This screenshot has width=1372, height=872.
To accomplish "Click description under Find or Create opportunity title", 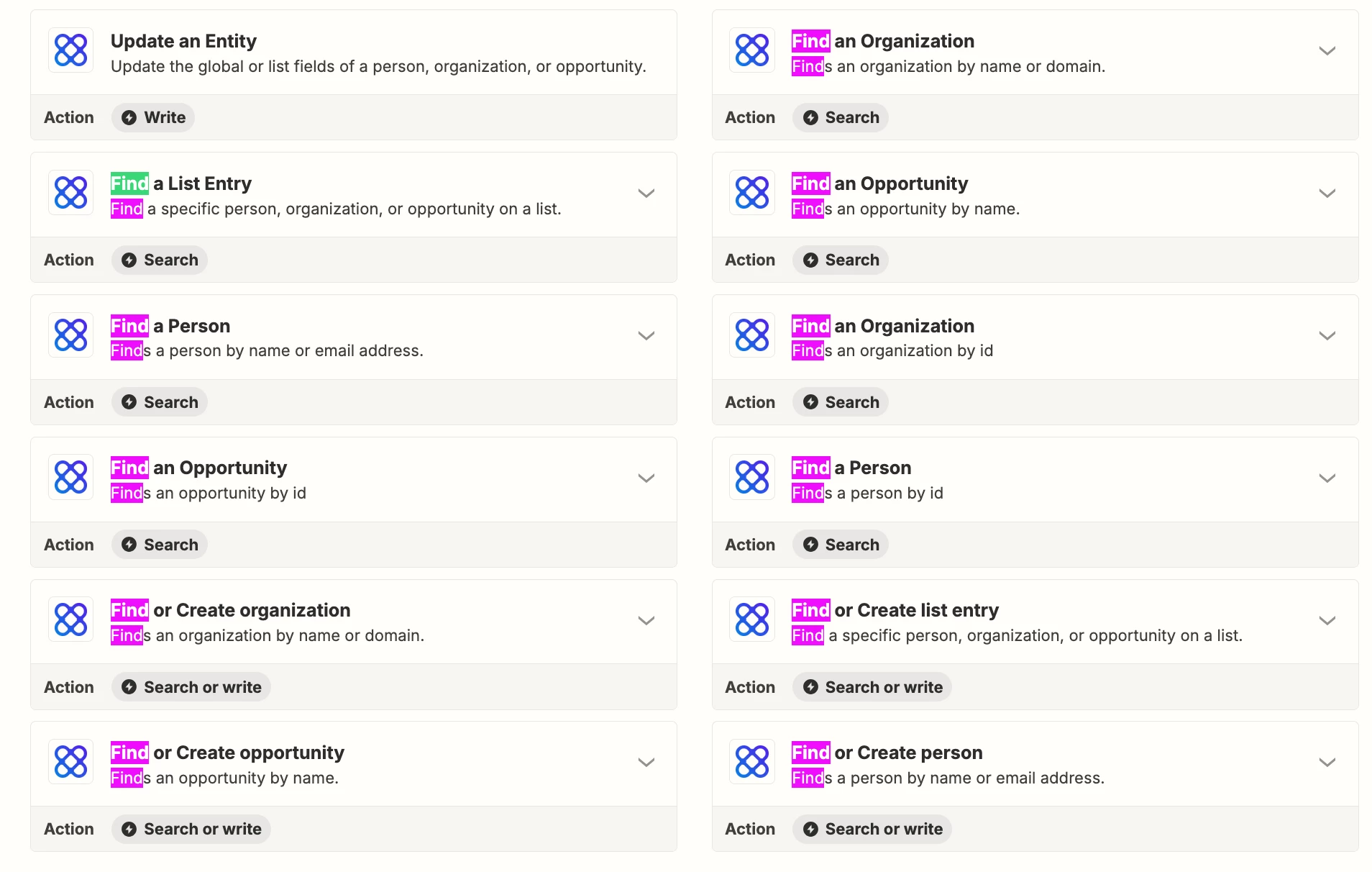I will 224,778.
